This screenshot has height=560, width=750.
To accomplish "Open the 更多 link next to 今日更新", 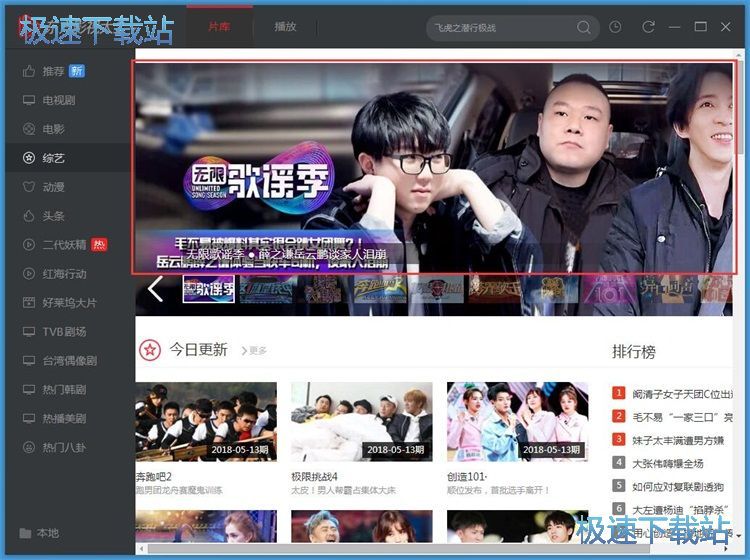I will coord(254,351).
